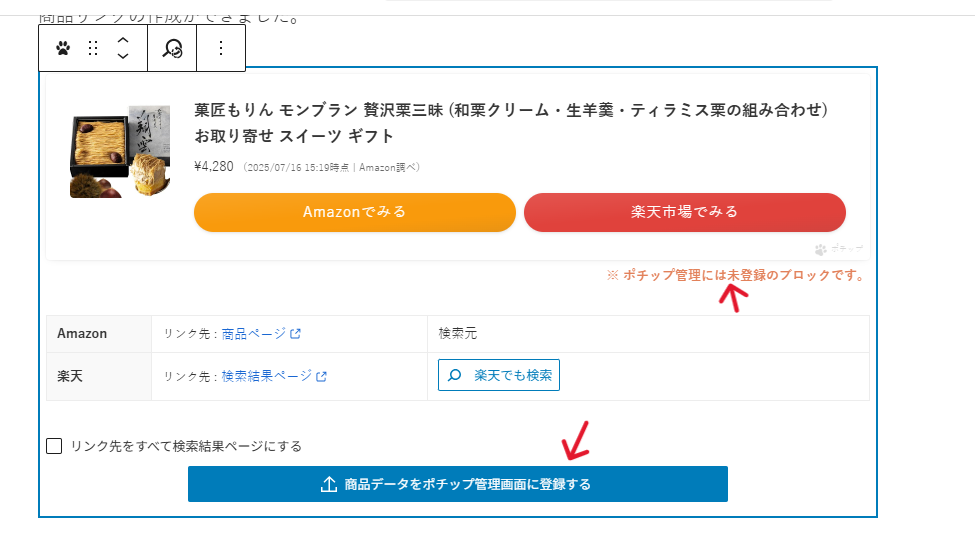Move block up with the up chevron
This screenshot has width=975, height=551.
click(x=123, y=40)
